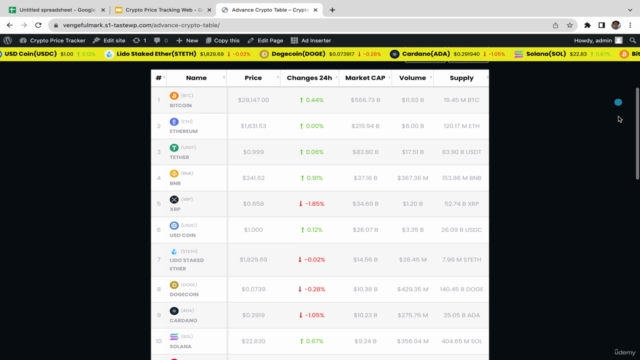Image resolution: width=640 pixels, height=360 pixels.
Task: Open the New content menu
Action: (187, 40)
